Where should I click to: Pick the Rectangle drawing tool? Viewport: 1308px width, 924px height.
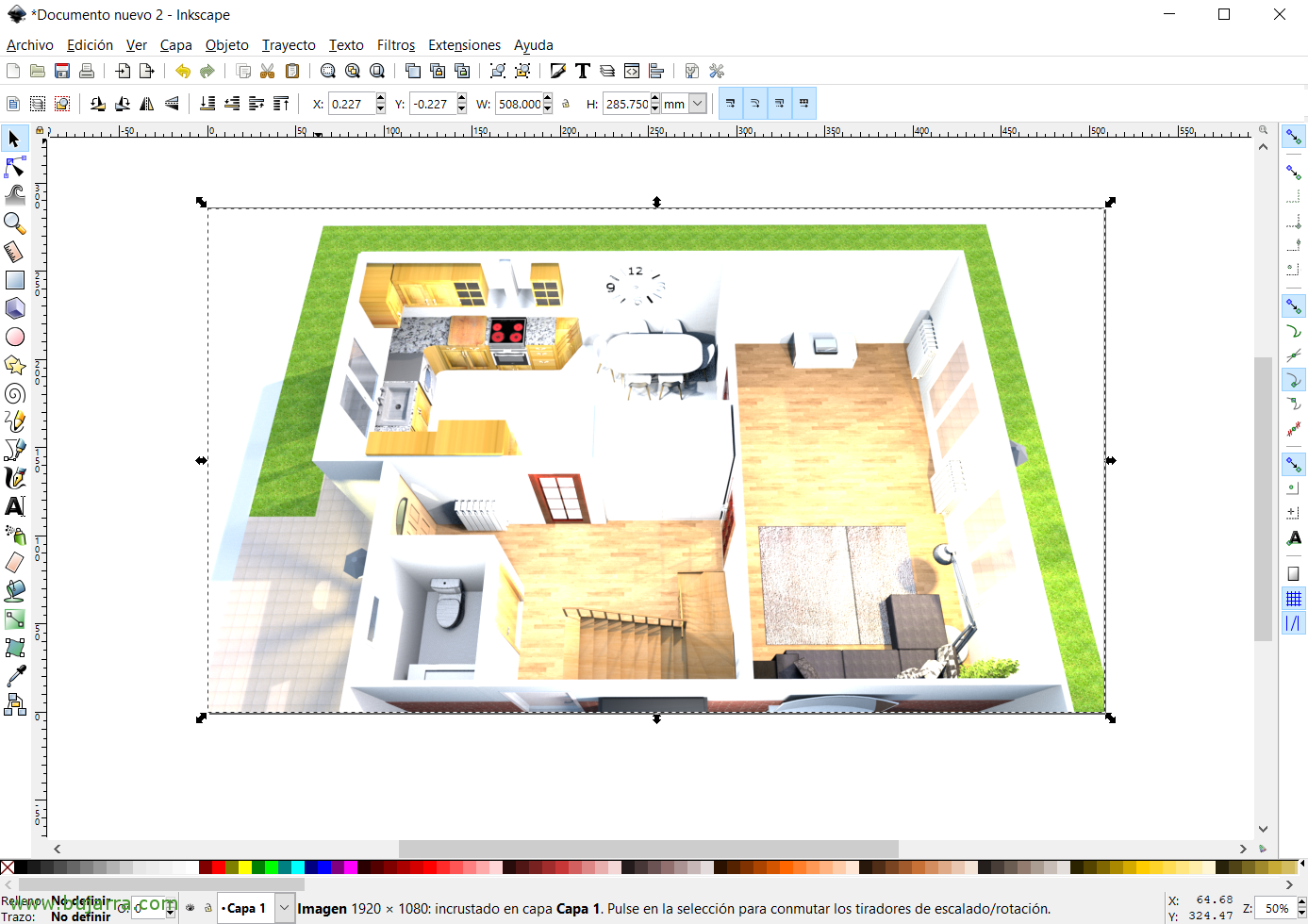[14, 280]
